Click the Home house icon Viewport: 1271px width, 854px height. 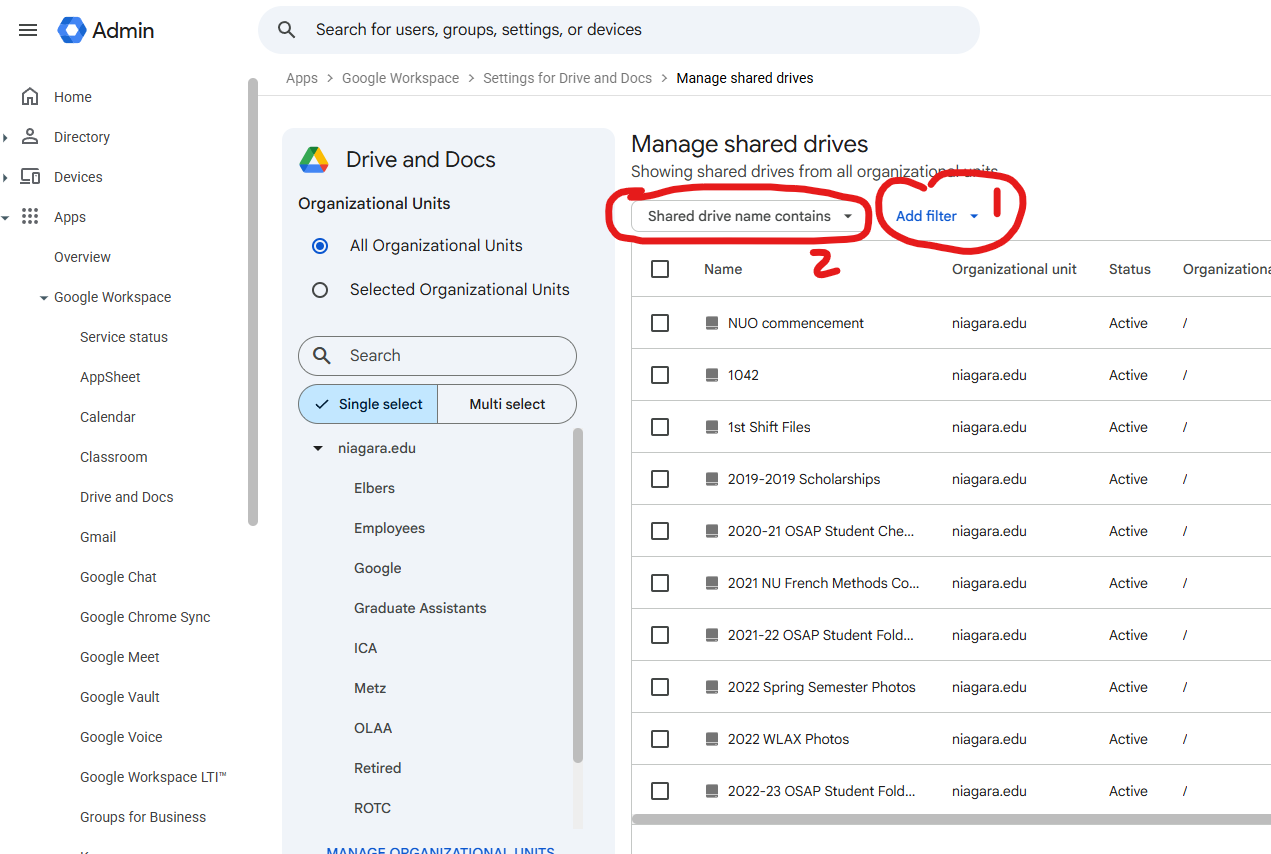tap(30, 97)
